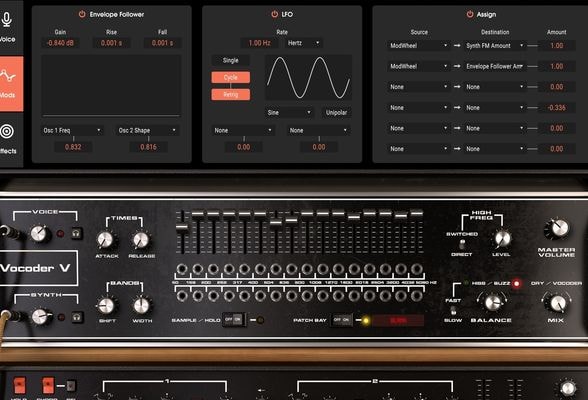Click the yellow Patch Bay indicator LED

click(x=365, y=320)
